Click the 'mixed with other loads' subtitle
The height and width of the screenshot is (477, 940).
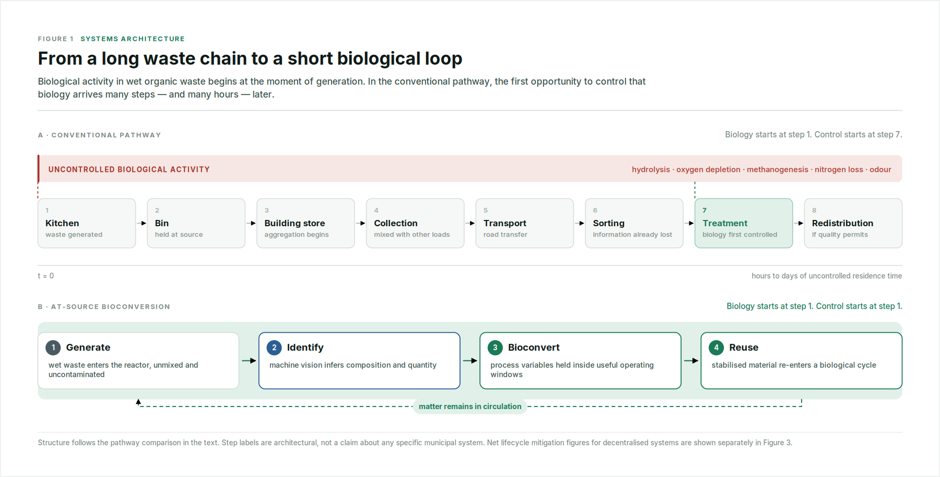[412, 235]
